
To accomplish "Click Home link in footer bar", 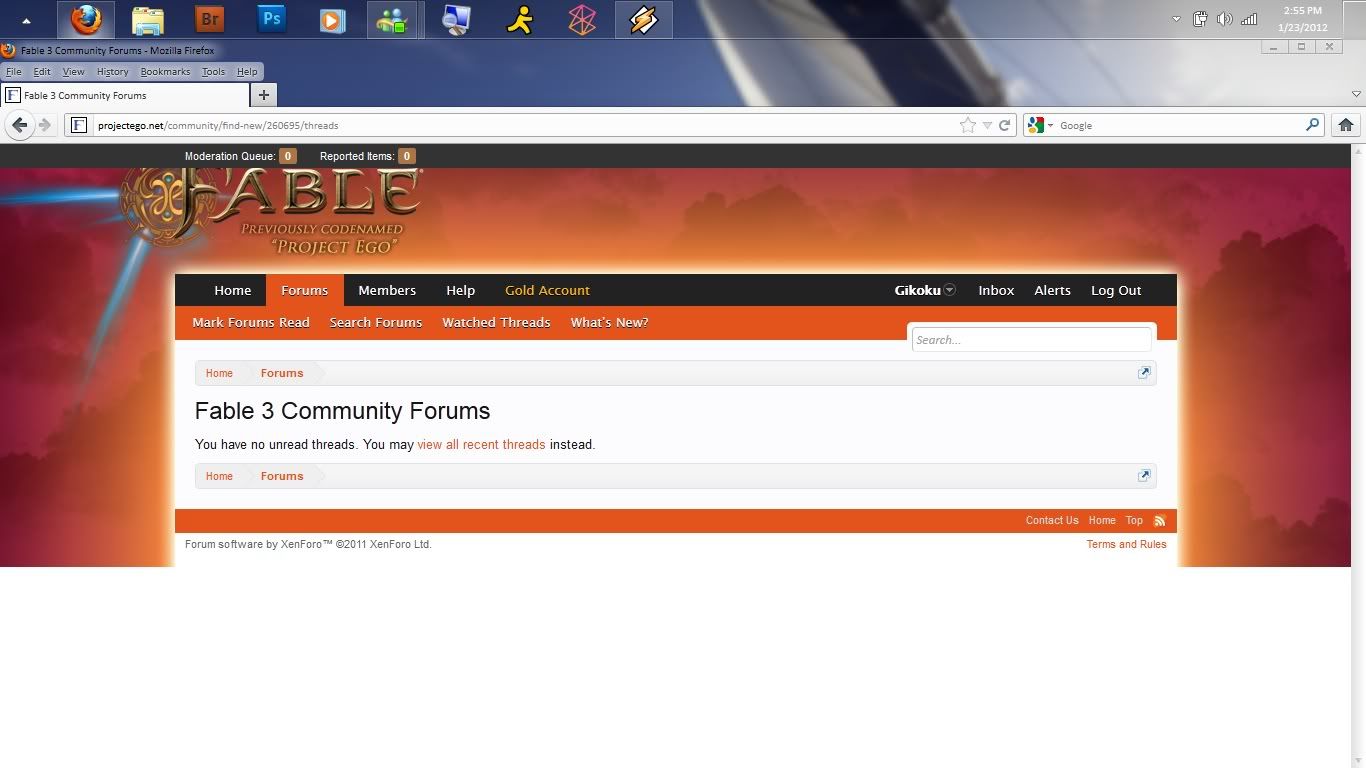I will (x=1102, y=520).
